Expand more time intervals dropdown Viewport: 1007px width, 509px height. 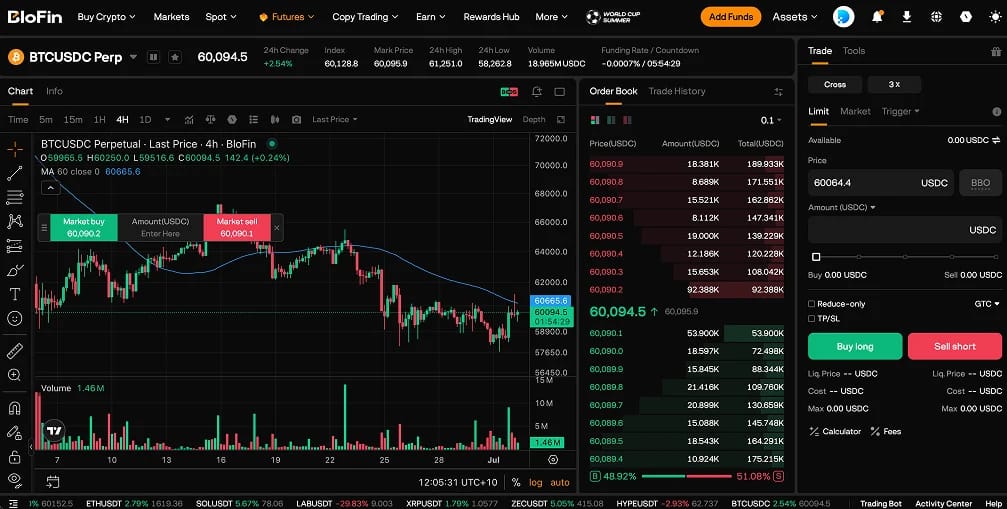(x=168, y=119)
